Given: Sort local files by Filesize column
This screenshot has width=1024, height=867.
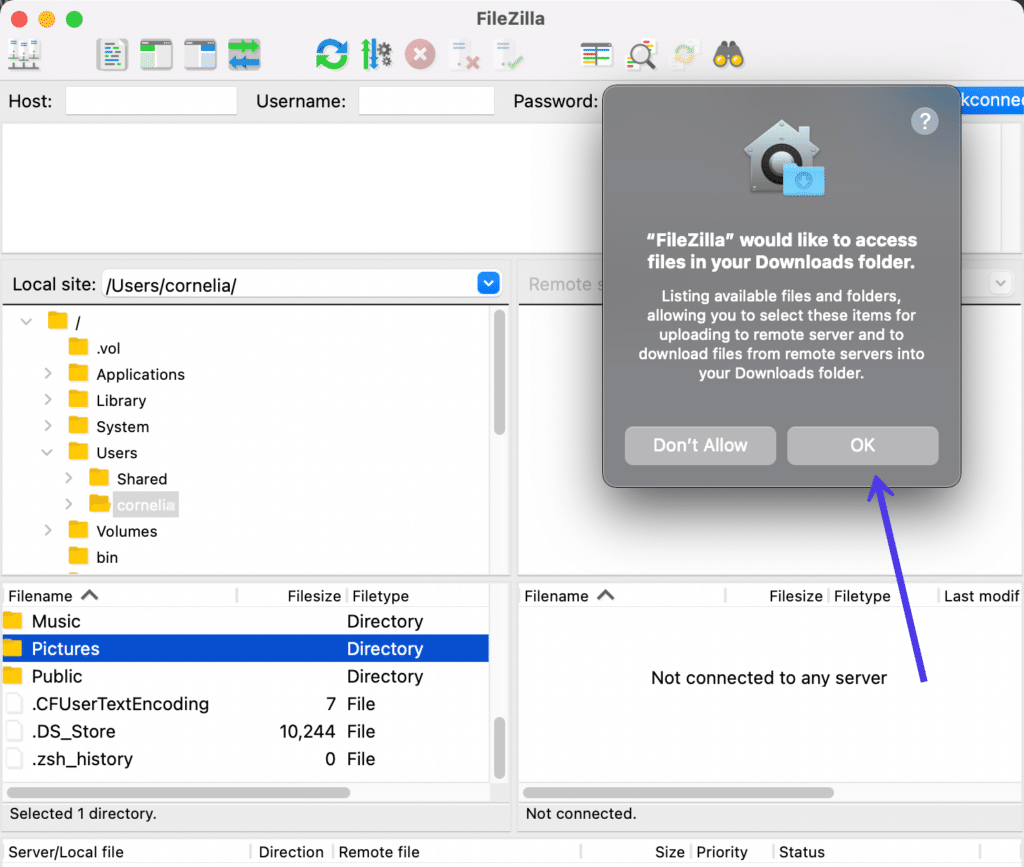Looking at the screenshot, I should point(314,595).
